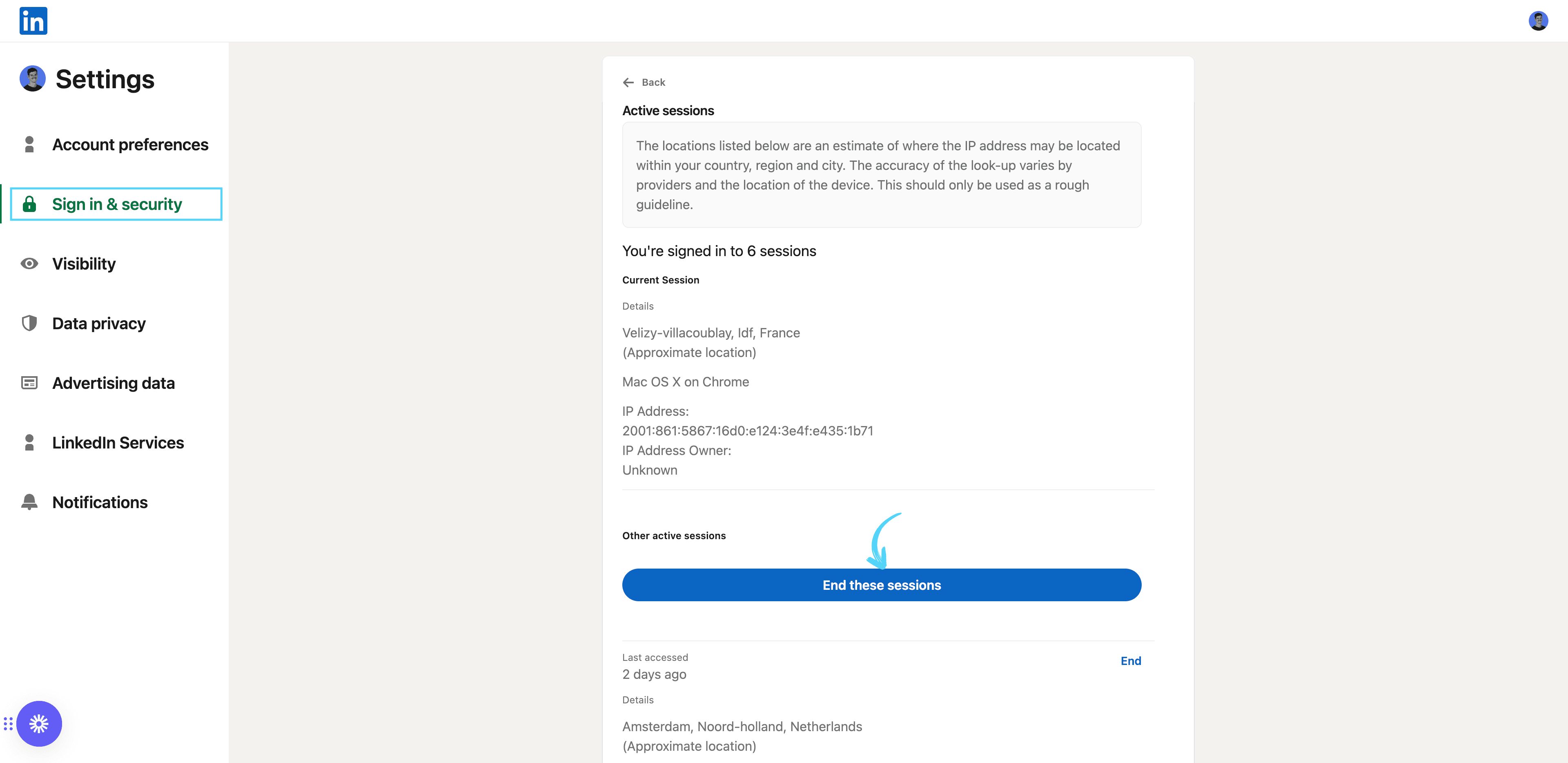Click the drag handle dots beside purple button
Image resolution: width=1568 pixels, height=763 pixels.
(x=8, y=724)
